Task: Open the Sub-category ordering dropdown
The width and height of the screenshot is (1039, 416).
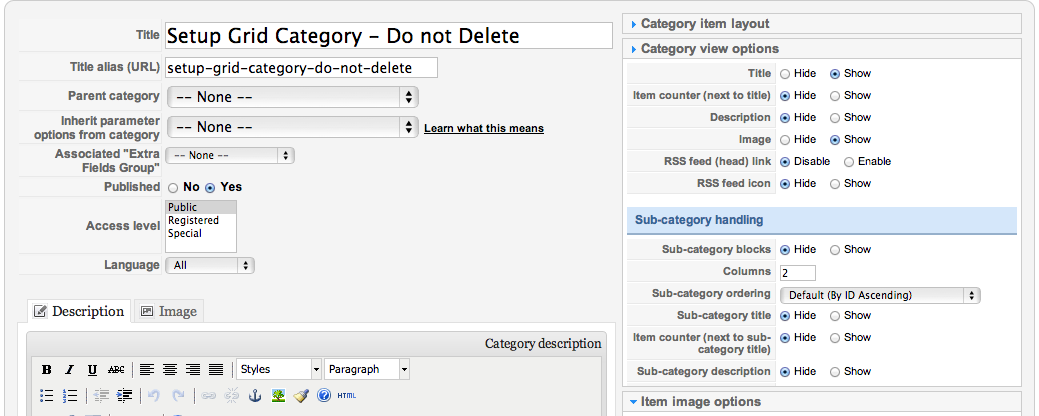Action: [x=880, y=295]
